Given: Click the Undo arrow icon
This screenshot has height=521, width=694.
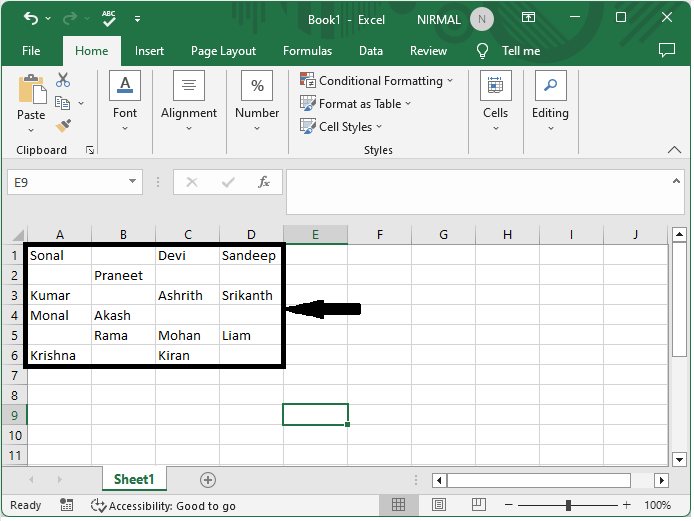Looking at the screenshot, I should (x=31, y=19).
